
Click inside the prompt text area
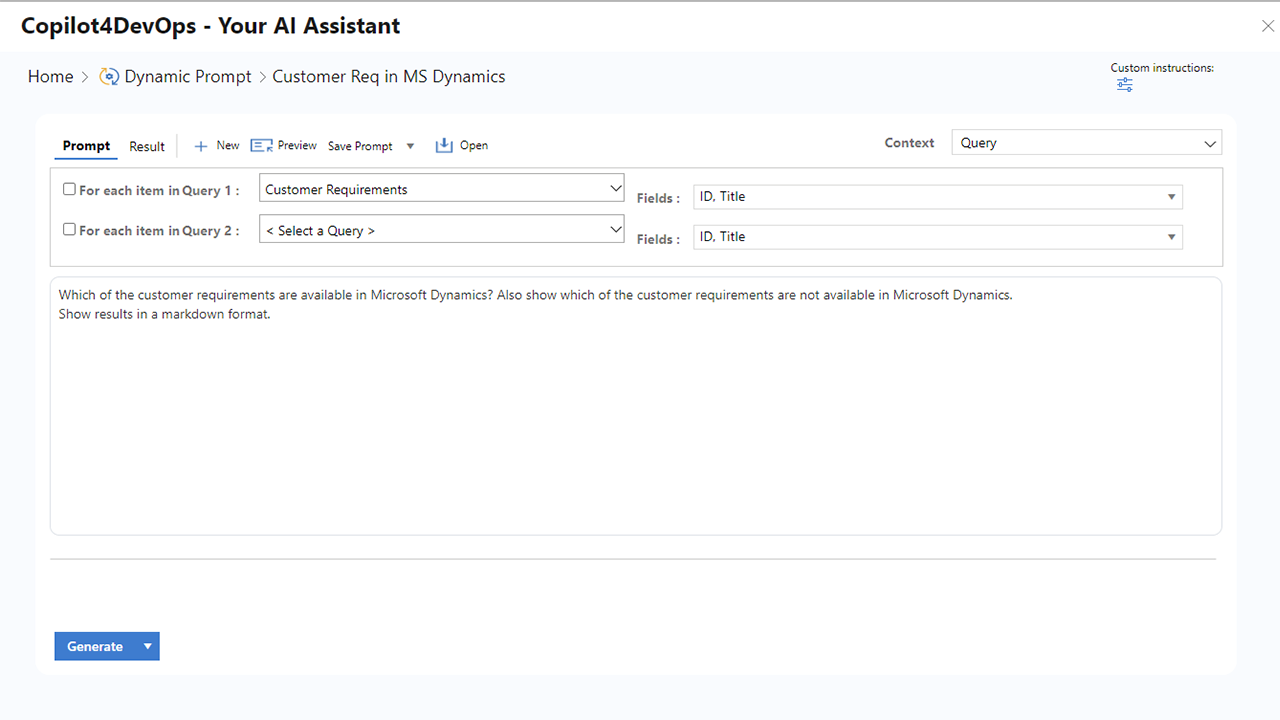point(636,406)
